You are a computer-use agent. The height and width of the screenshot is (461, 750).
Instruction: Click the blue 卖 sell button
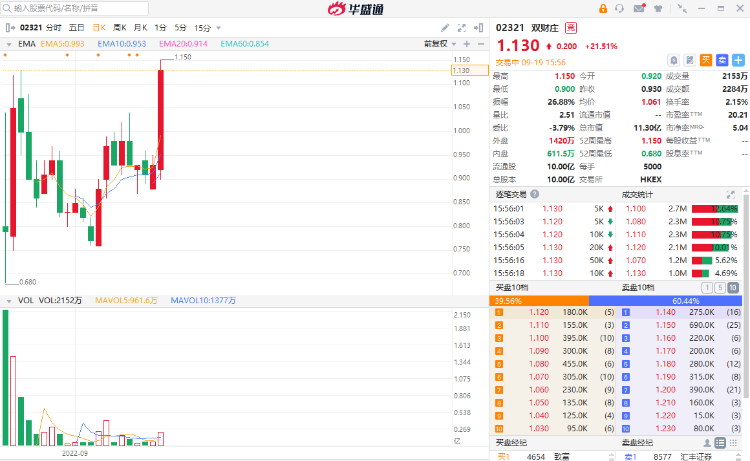coord(722,60)
